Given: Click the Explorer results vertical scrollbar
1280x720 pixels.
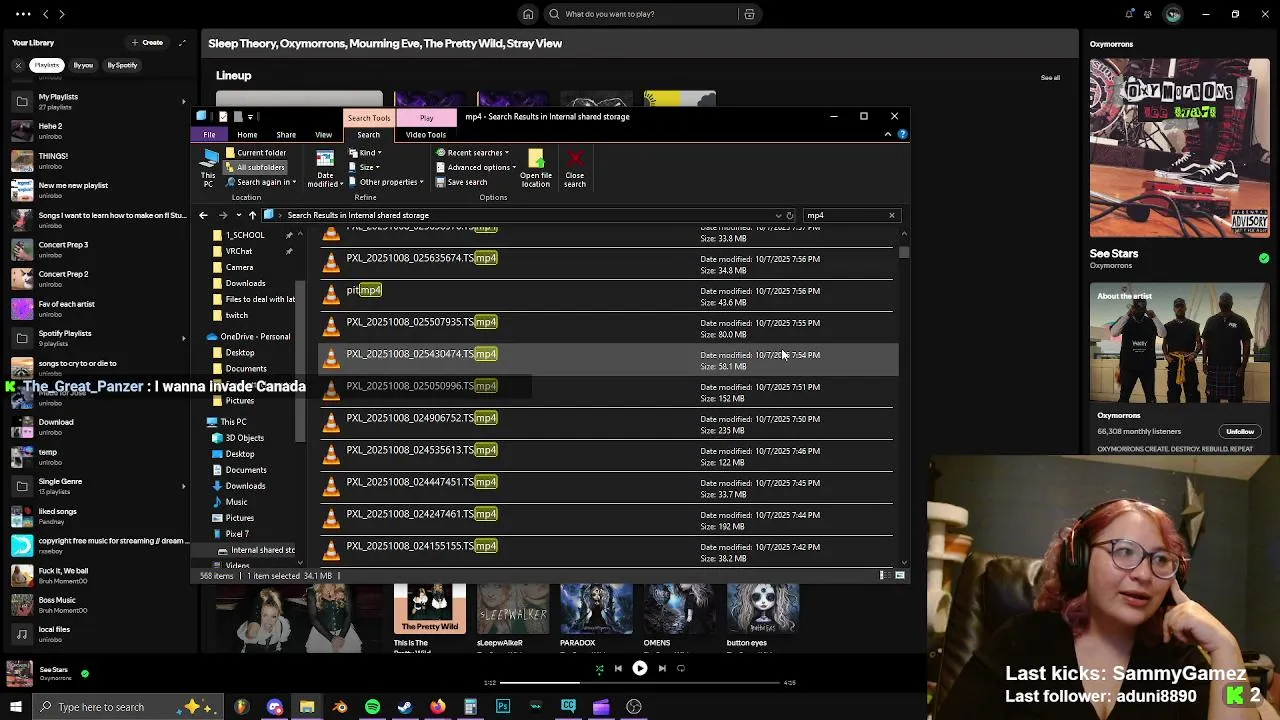Looking at the screenshot, I should tap(904, 252).
